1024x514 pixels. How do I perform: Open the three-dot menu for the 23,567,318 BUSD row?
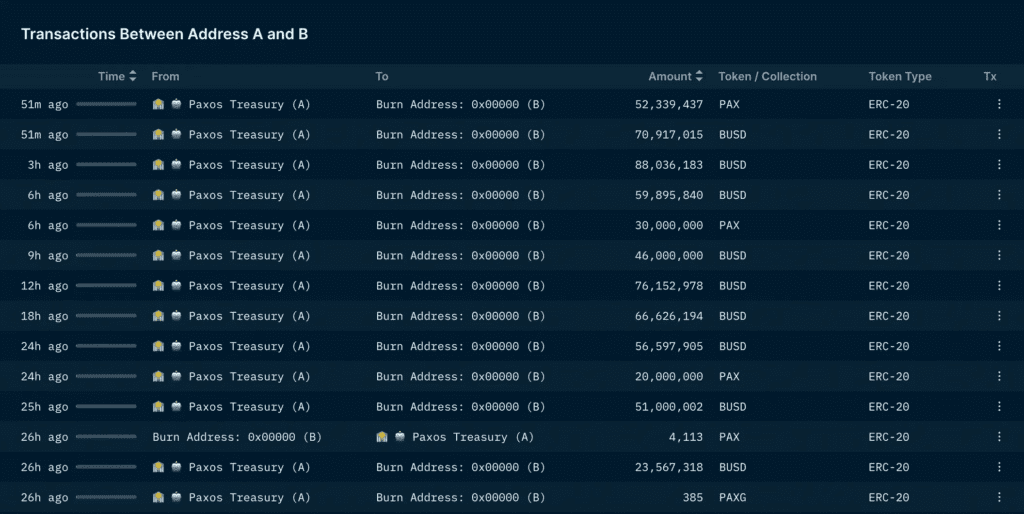coord(999,467)
